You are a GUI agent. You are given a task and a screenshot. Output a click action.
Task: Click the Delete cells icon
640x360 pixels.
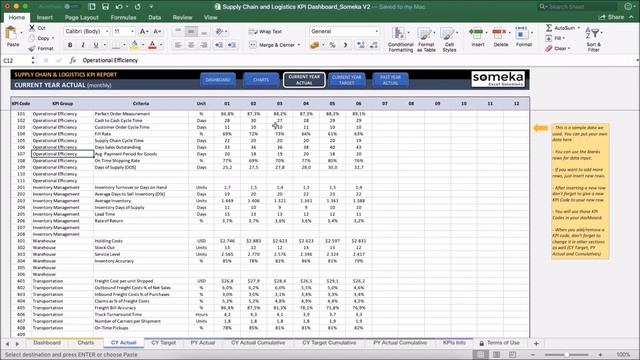pos(500,33)
